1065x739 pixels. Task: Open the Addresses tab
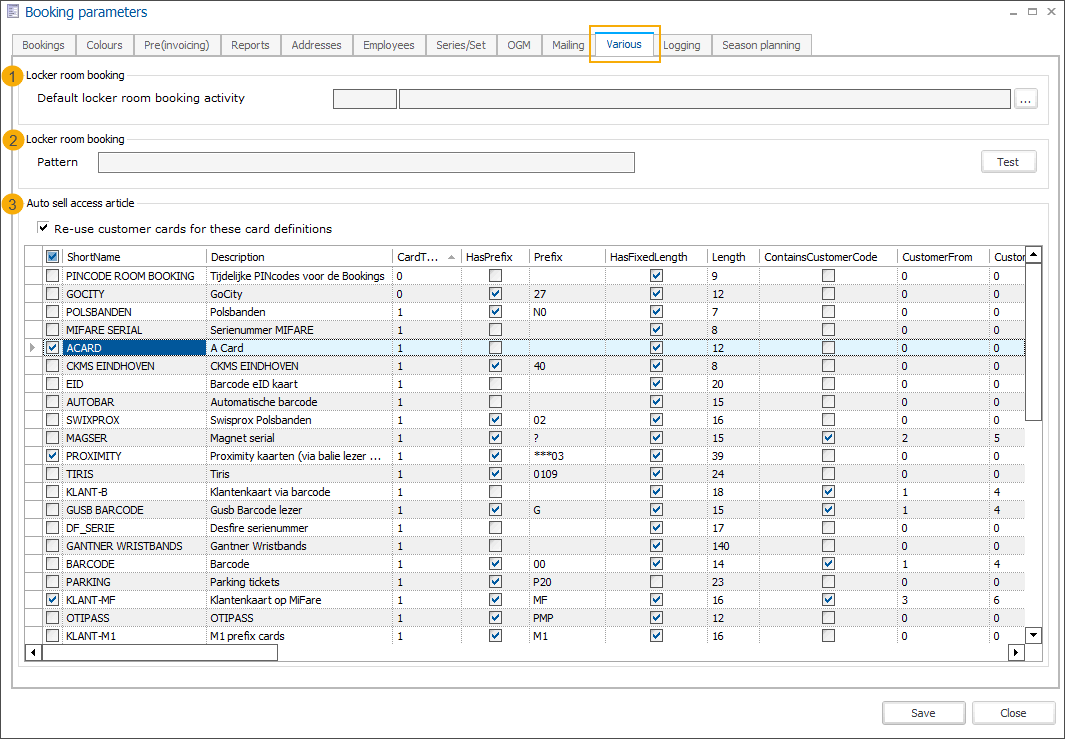point(317,45)
